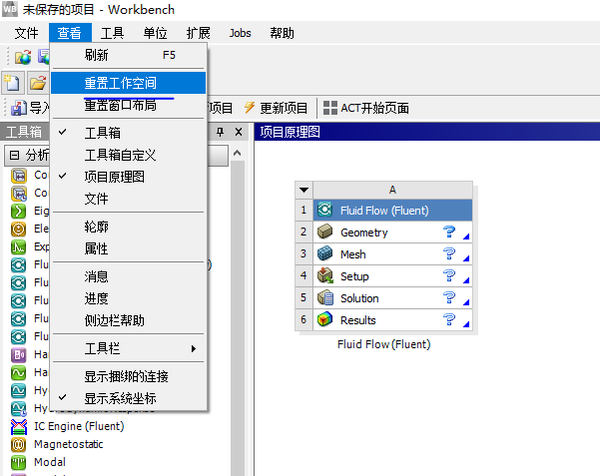Image resolution: width=600 pixels, height=476 pixels.
Task: Click the Ele toolbox item icon
Action: click(x=18, y=229)
